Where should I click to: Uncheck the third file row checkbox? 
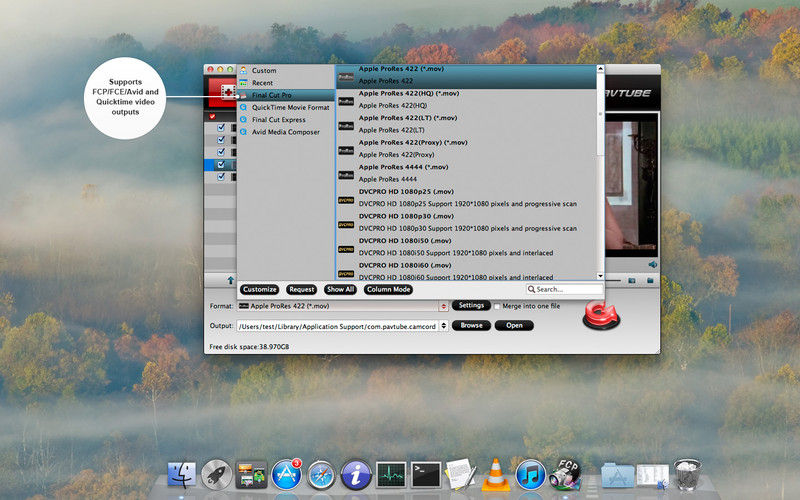(221, 152)
